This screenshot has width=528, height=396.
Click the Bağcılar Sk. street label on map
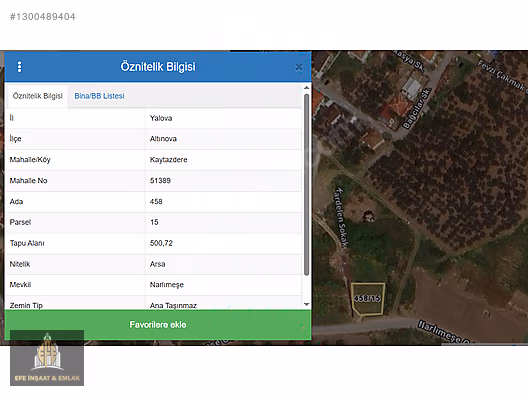(x=417, y=109)
